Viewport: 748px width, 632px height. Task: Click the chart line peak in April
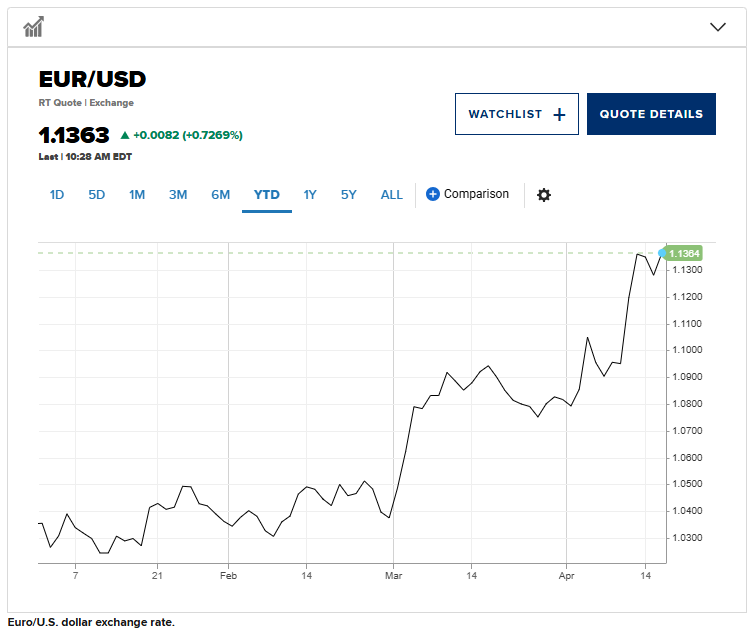pyautogui.click(x=638, y=254)
